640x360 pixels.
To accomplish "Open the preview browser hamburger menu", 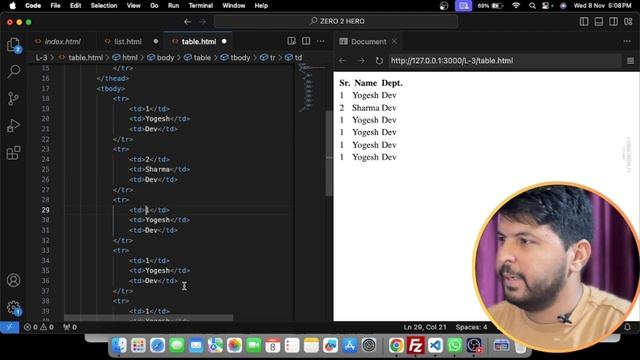I will point(631,61).
